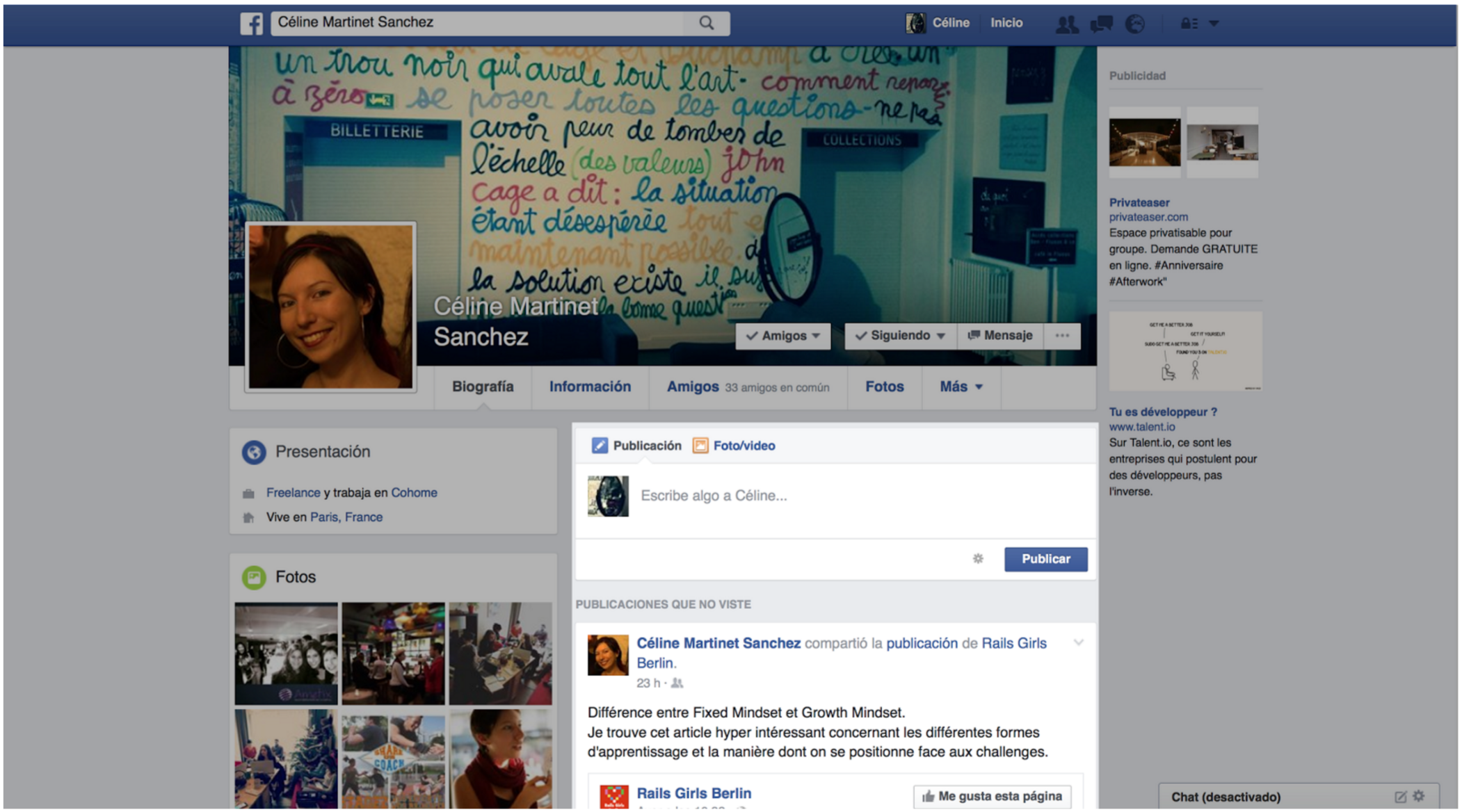Select the Biografía tab

click(483, 387)
